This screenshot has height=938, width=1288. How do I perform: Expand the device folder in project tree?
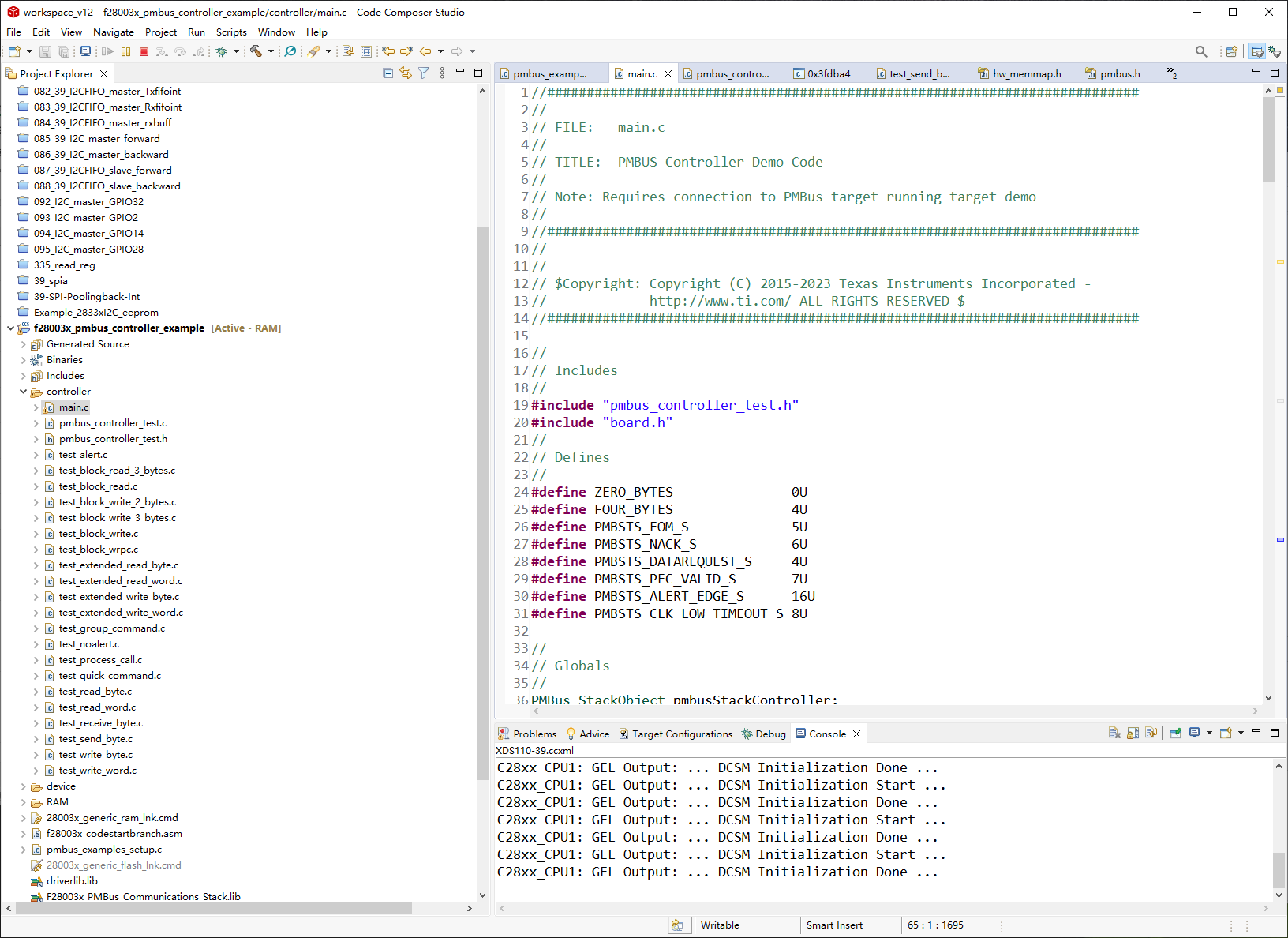[23, 786]
